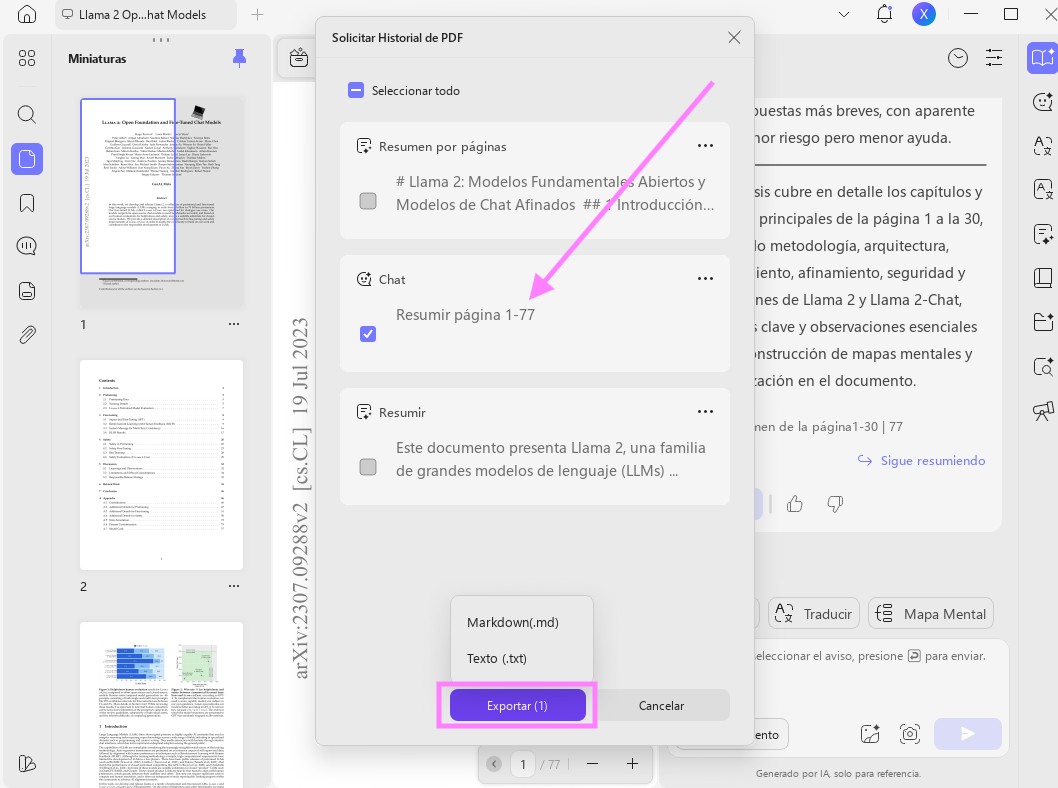The height and width of the screenshot is (788, 1058).
Task: Open the search tool in left sidebar
Action: [27, 114]
